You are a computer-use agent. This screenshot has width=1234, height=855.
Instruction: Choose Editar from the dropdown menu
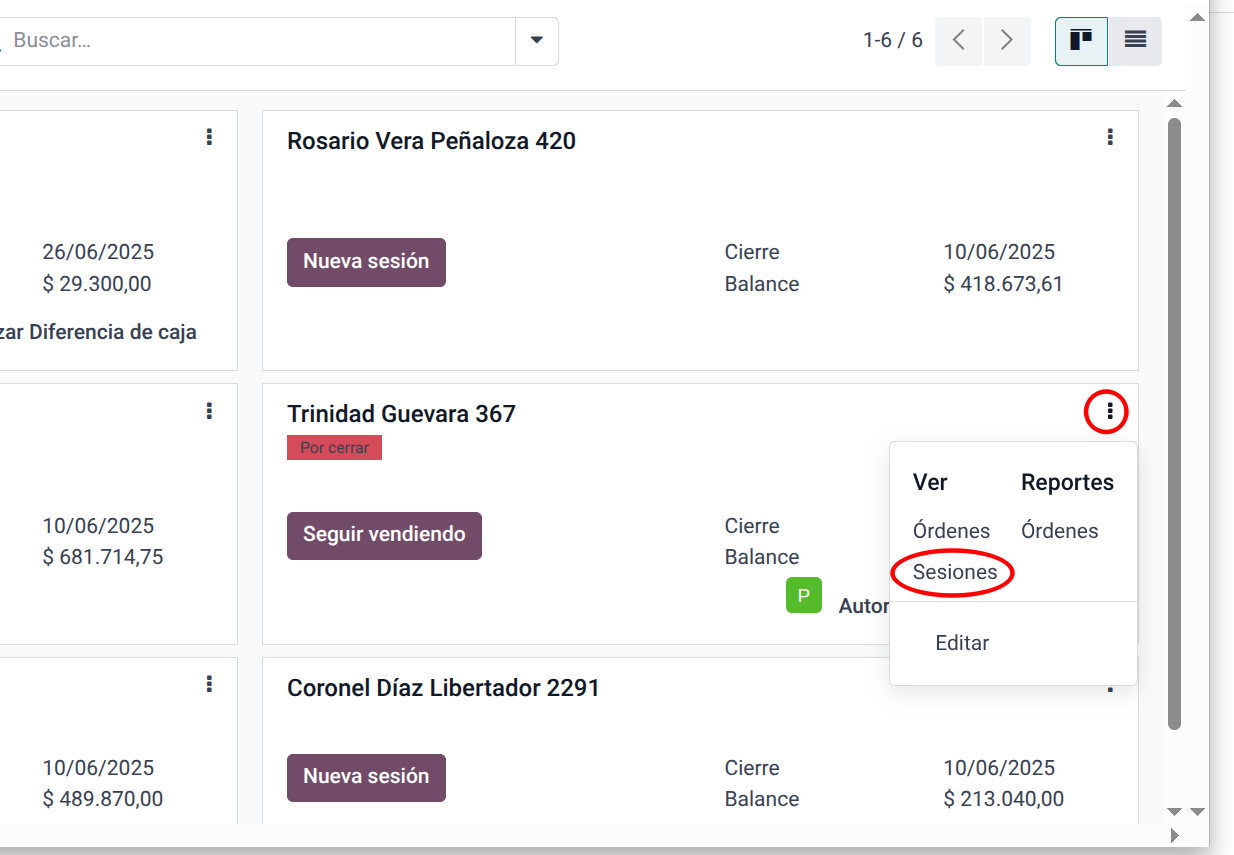point(962,643)
